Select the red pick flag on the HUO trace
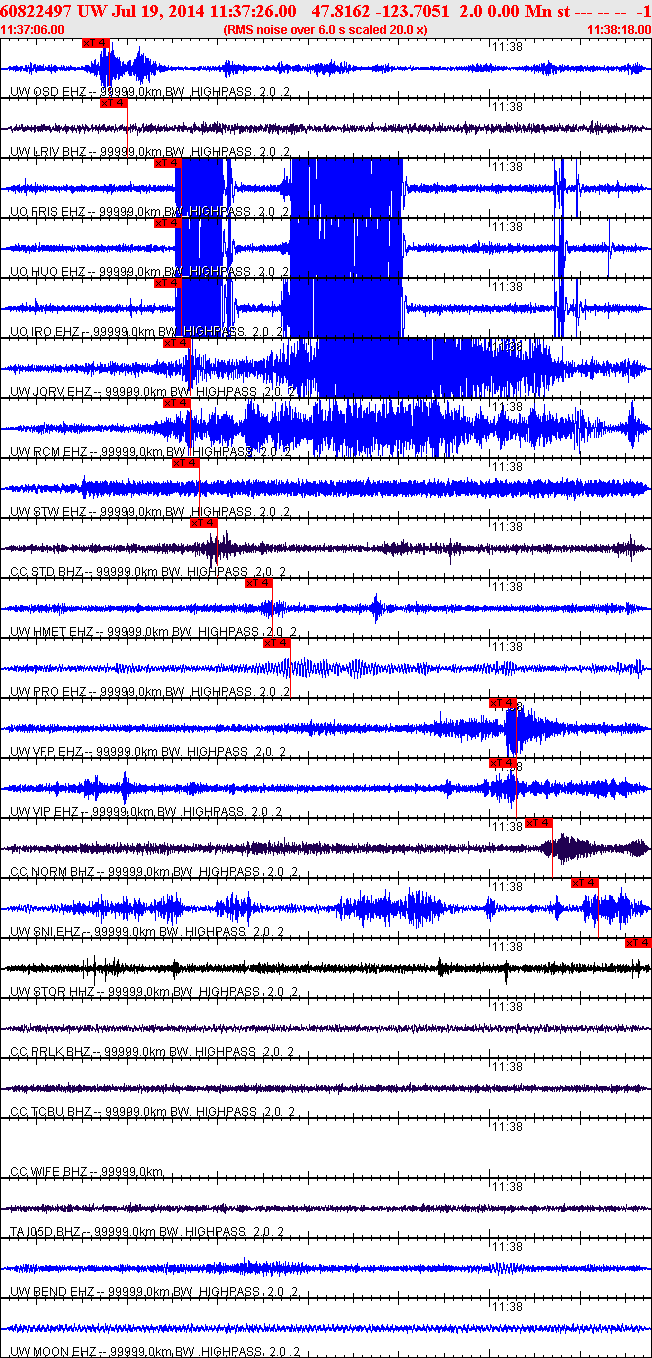The height and width of the screenshot is (1358, 652). (167, 223)
